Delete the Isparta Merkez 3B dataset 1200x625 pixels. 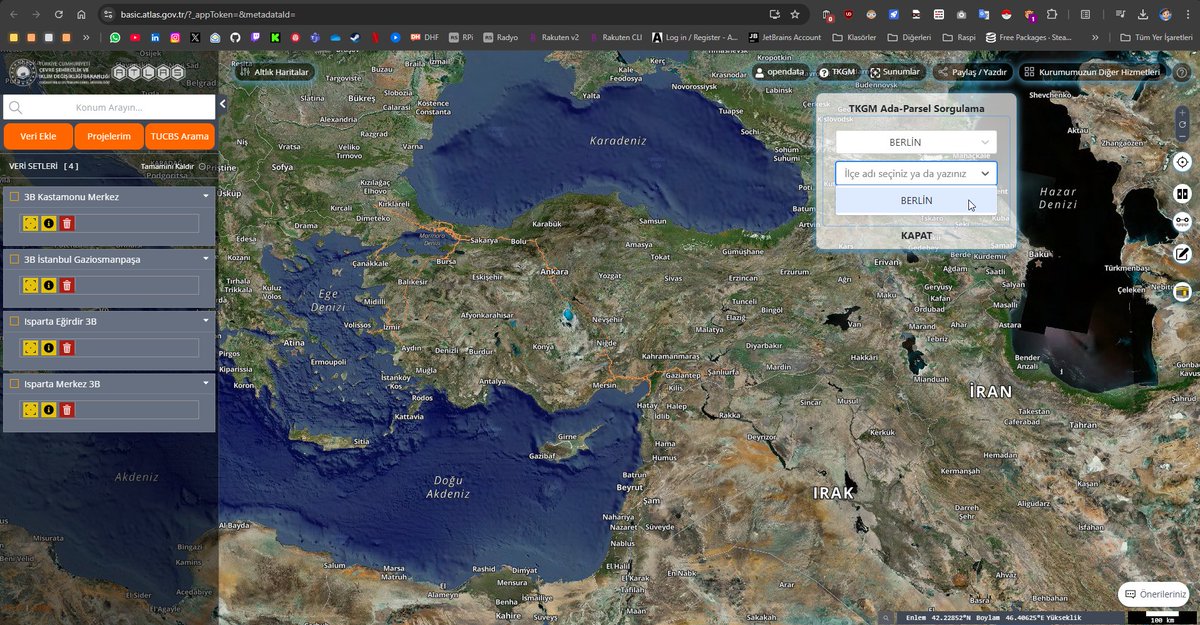[x=67, y=409]
